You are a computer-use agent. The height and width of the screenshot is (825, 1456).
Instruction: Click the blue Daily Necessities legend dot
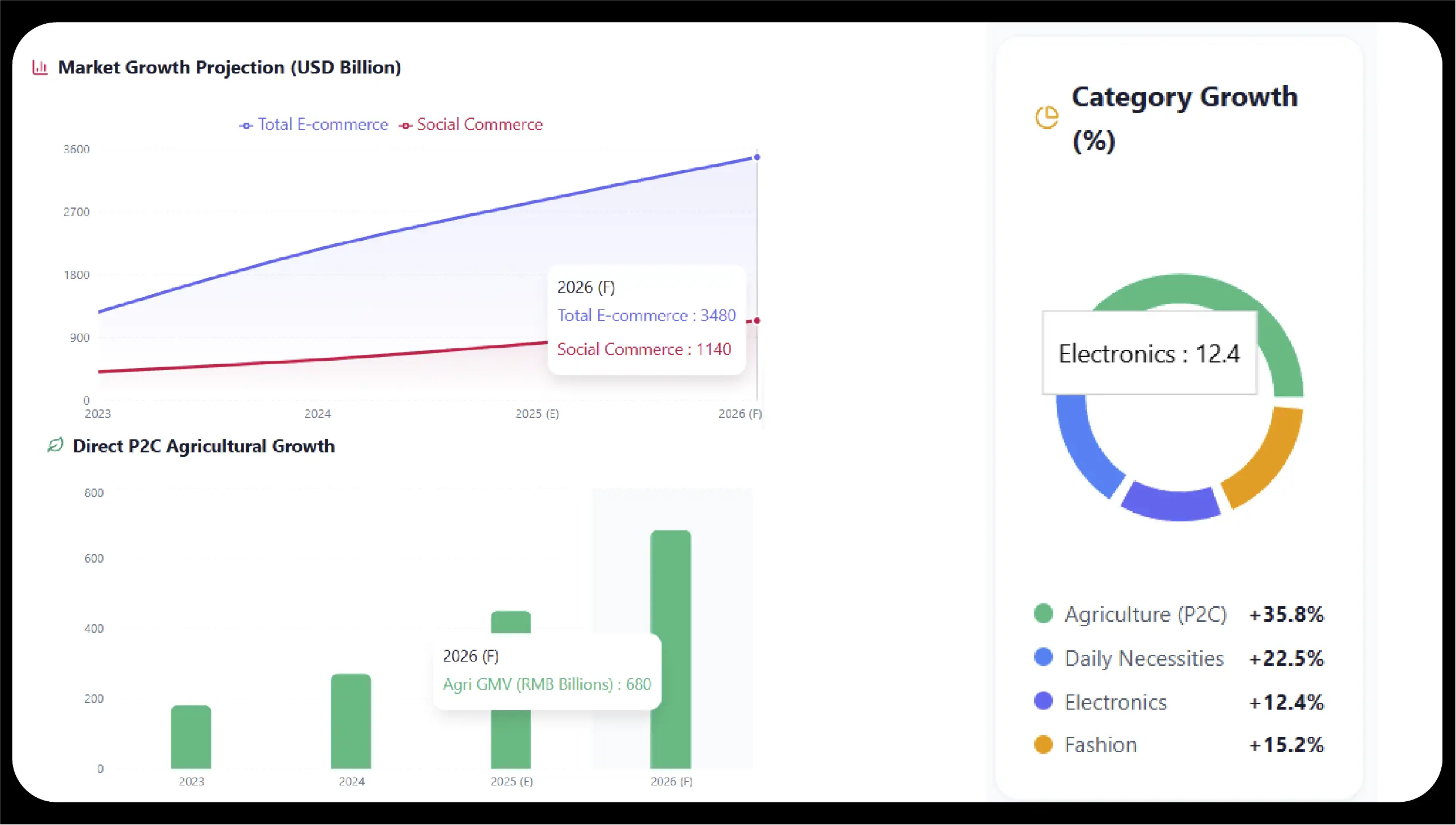click(x=1043, y=657)
